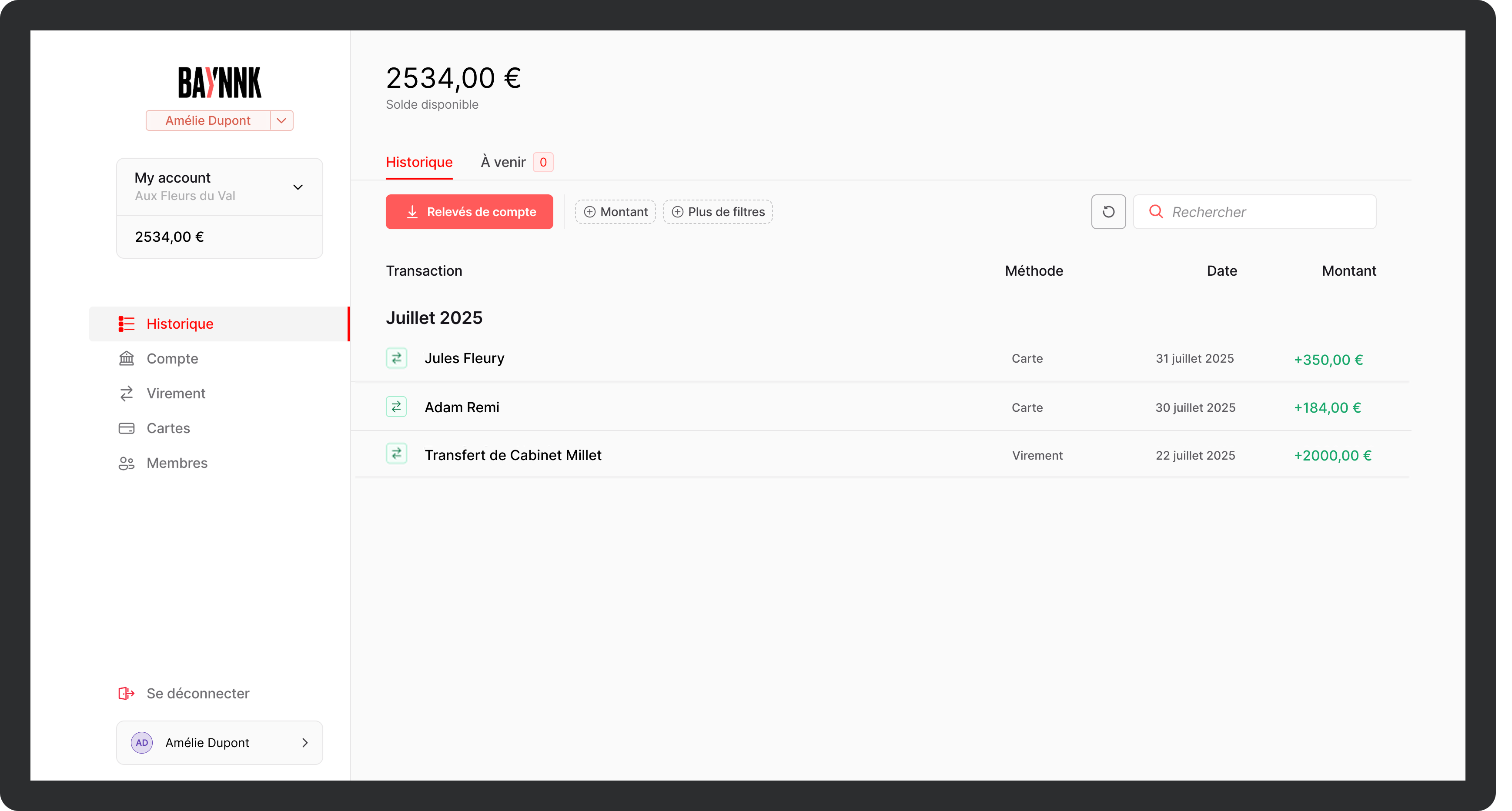Click the Méthode column header

[1034, 271]
